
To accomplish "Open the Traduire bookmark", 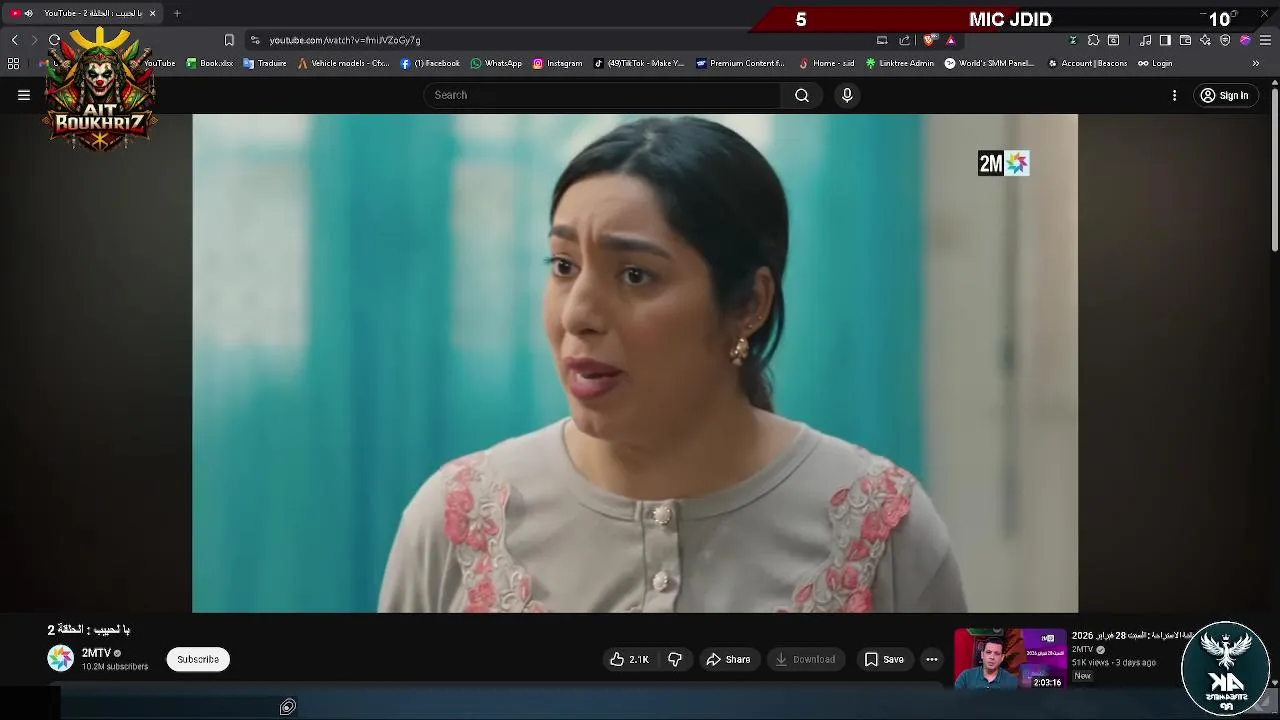I will point(265,63).
